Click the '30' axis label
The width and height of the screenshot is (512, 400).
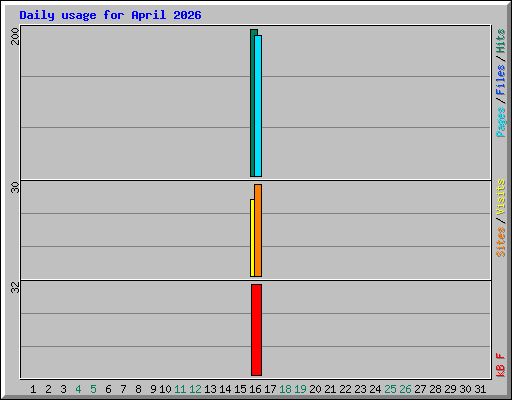tap(15, 187)
